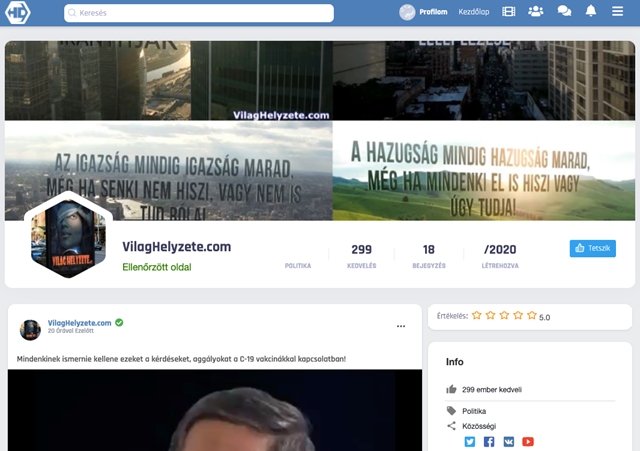Open the post's three-dot options menu

401,326
